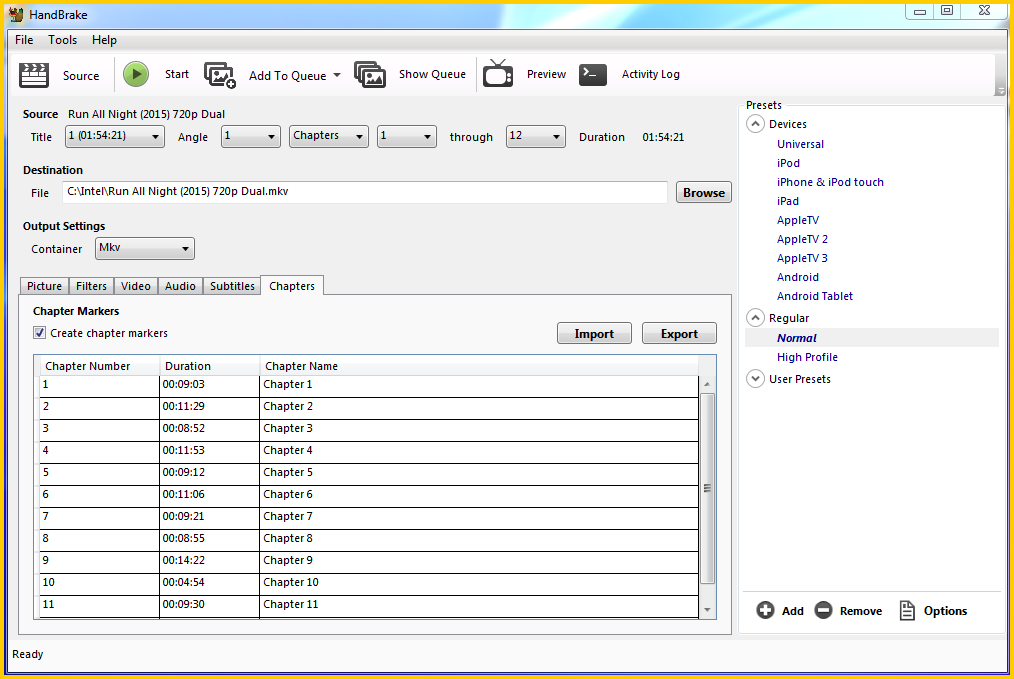This screenshot has height=679, width=1014.
Task: Click the destination File path field
Action: (365, 192)
